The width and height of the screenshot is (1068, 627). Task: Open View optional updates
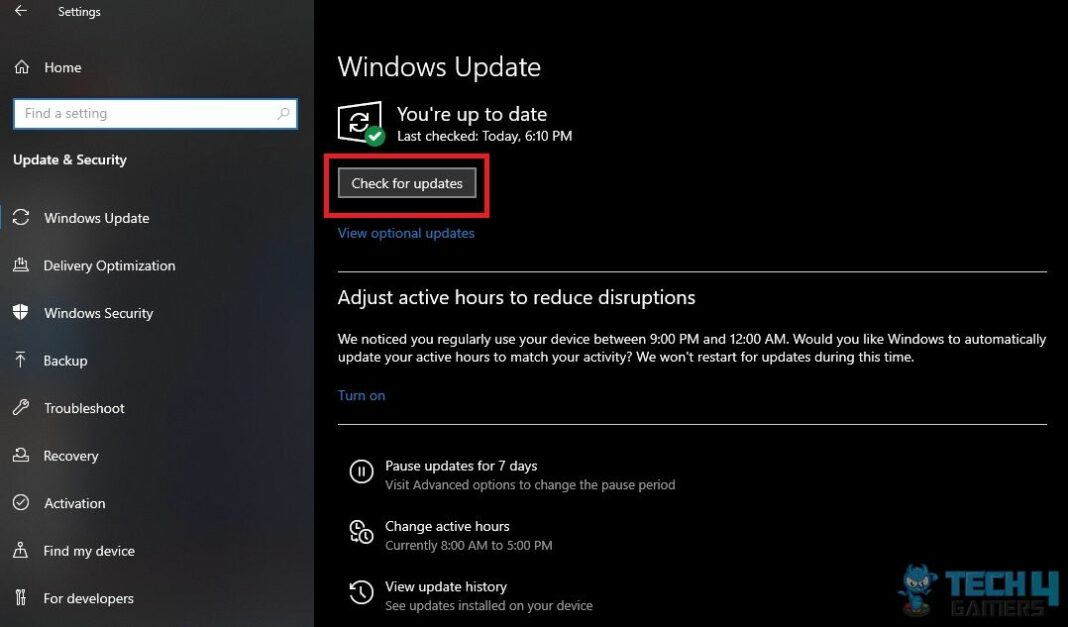405,232
